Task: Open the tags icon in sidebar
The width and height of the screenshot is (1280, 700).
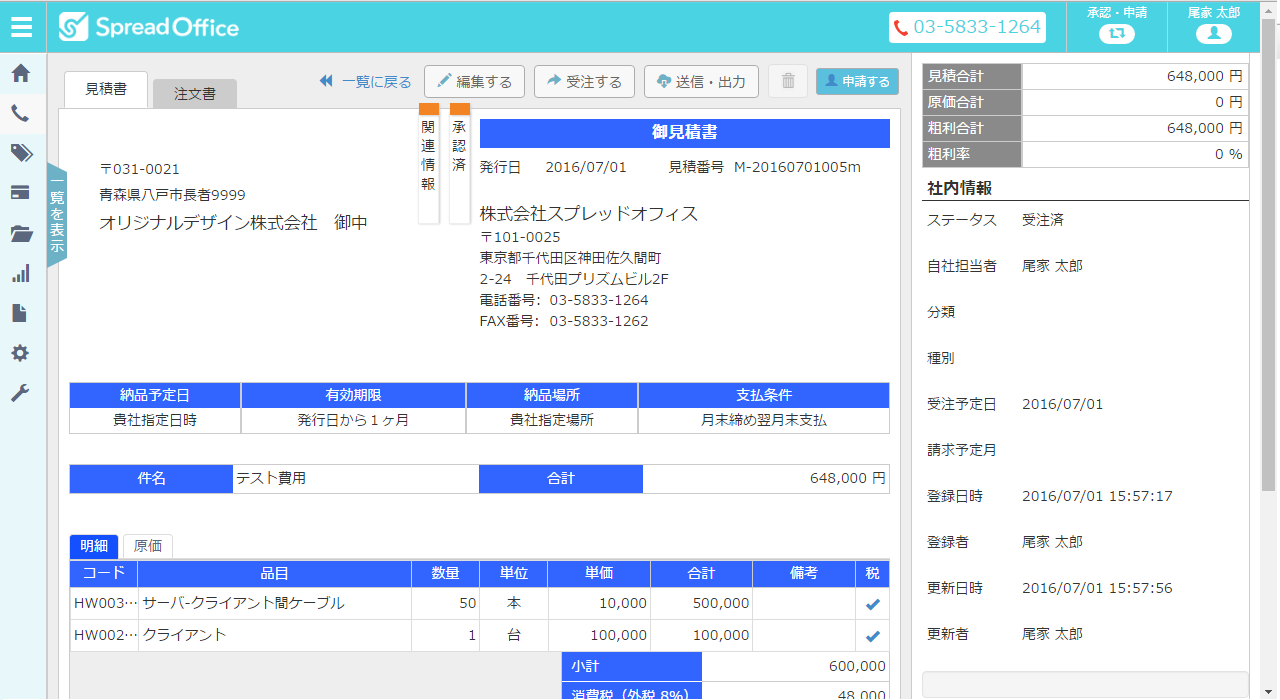Action: pyautogui.click(x=21, y=153)
